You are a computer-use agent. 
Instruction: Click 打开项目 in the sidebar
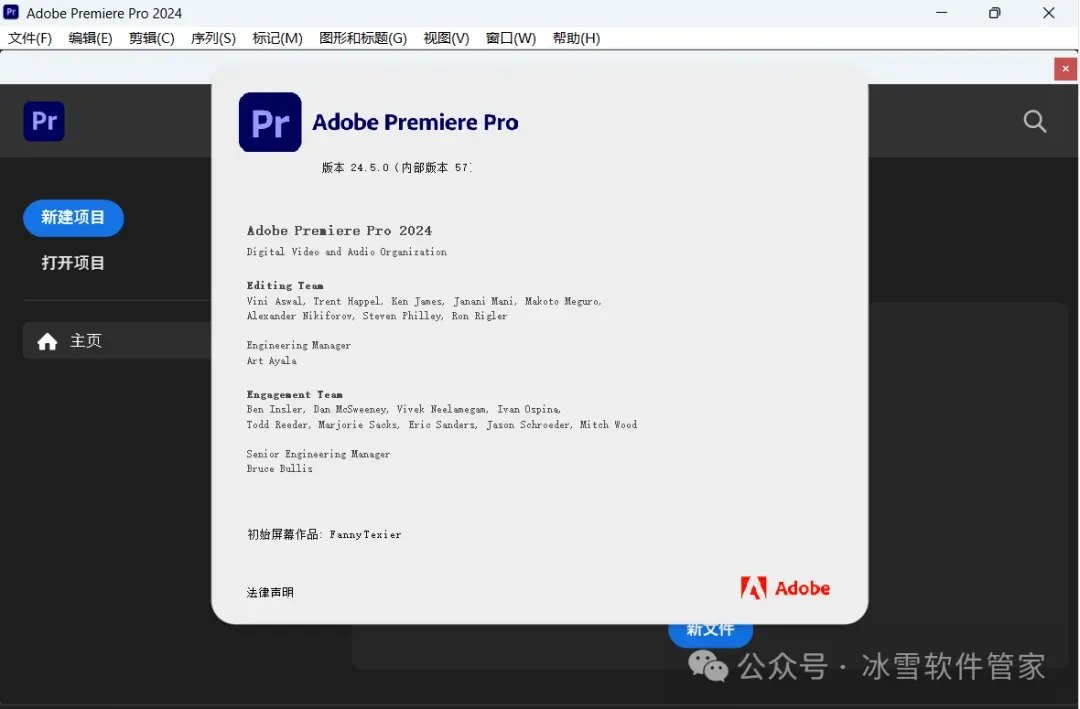73,263
